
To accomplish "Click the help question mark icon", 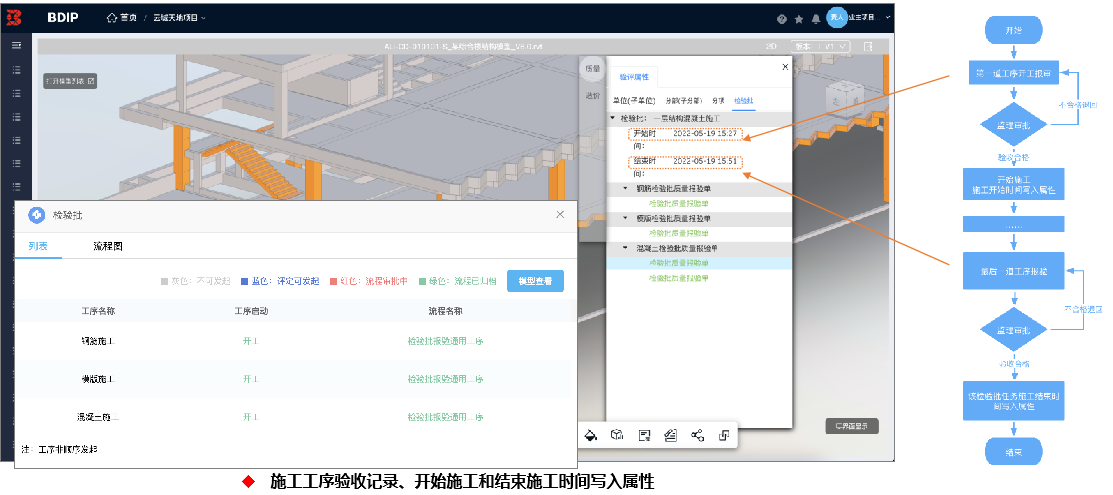I will [x=781, y=19].
